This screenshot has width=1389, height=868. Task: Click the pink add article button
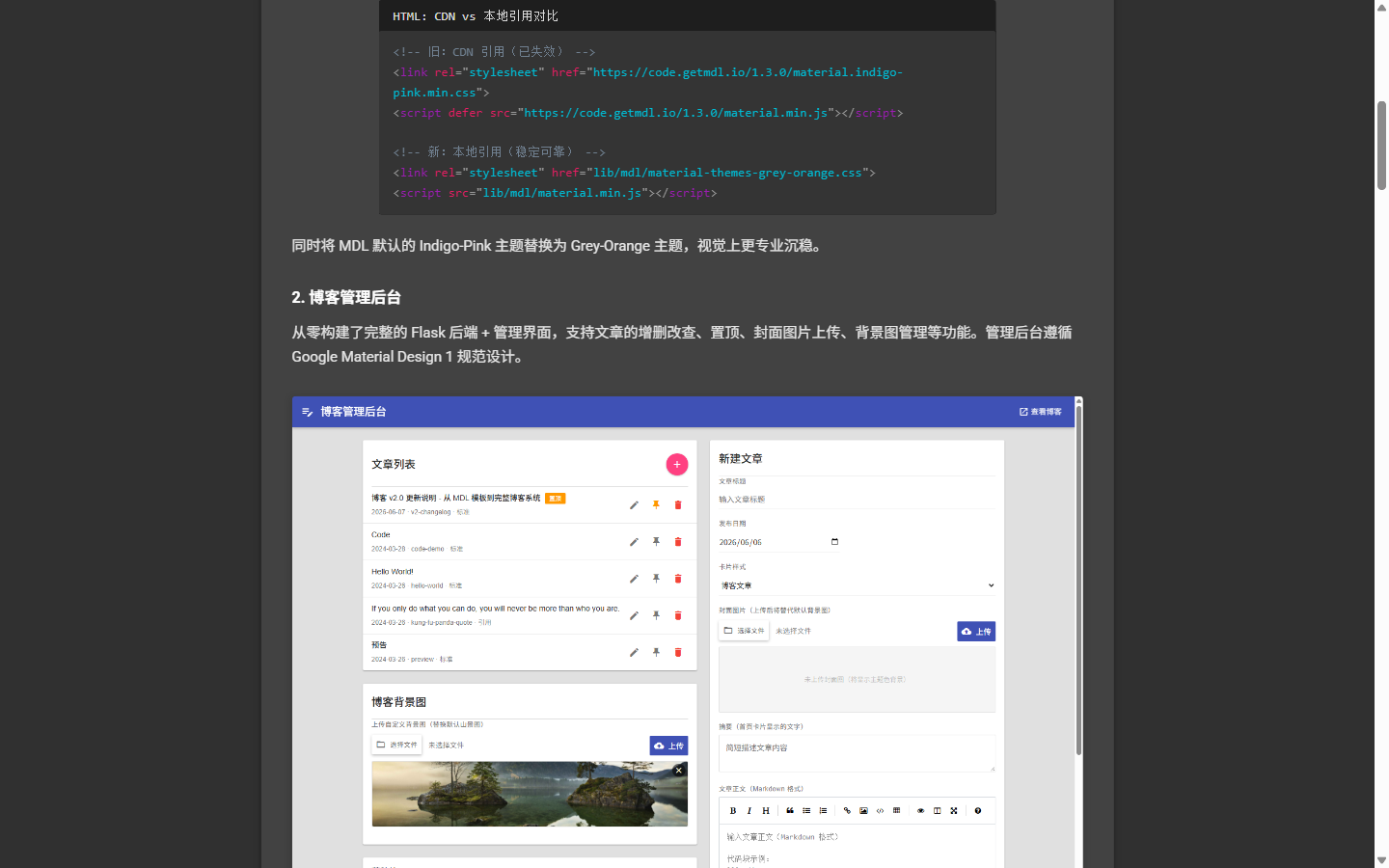[x=677, y=465]
